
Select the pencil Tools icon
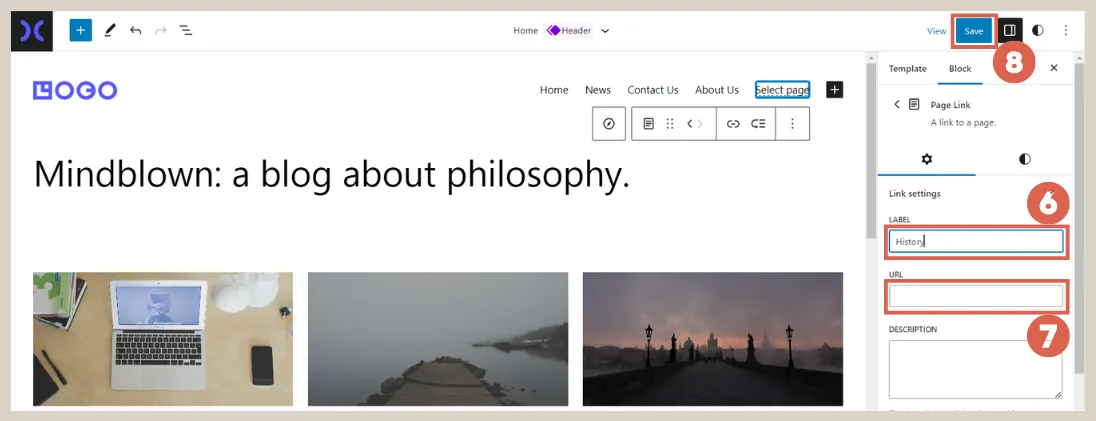[110, 30]
